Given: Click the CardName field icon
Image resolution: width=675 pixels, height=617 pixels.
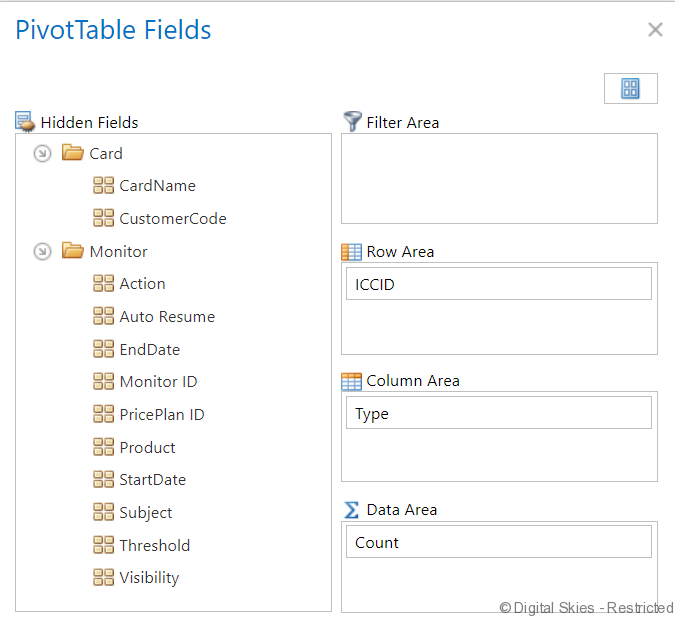Looking at the screenshot, I should (103, 186).
